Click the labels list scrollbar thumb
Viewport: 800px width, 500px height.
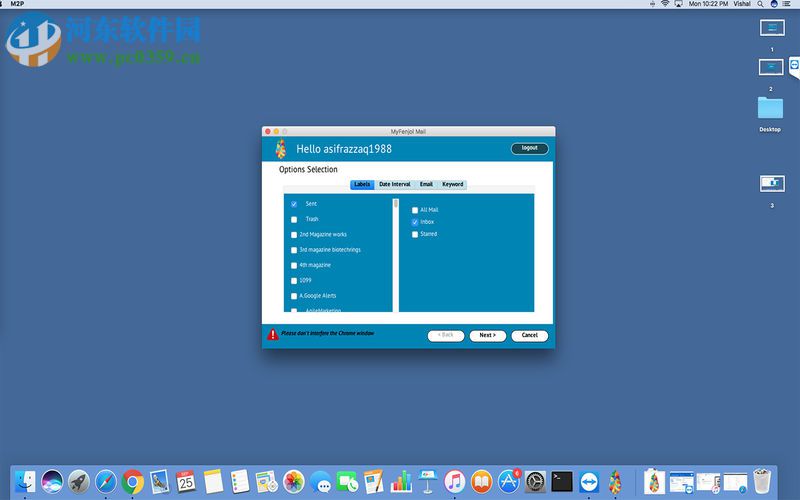point(396,203)
